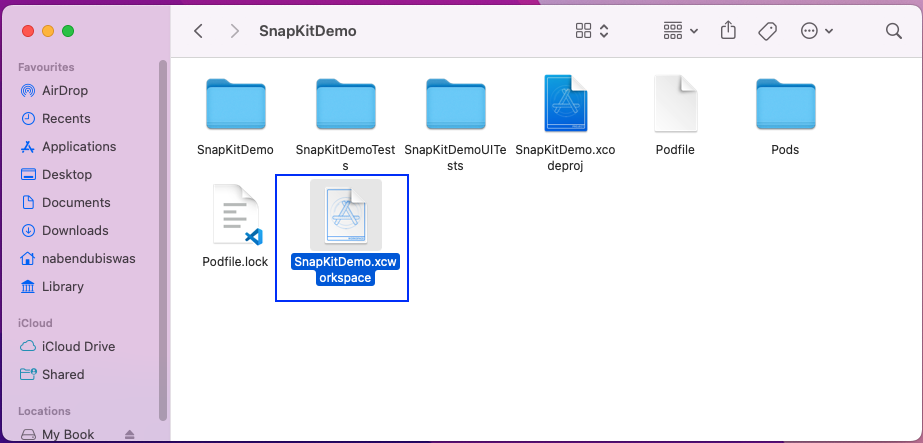Go forward with the right chevron
This screenshot has width=923, height=443.
pyautogui.click(x=235, y=31)
